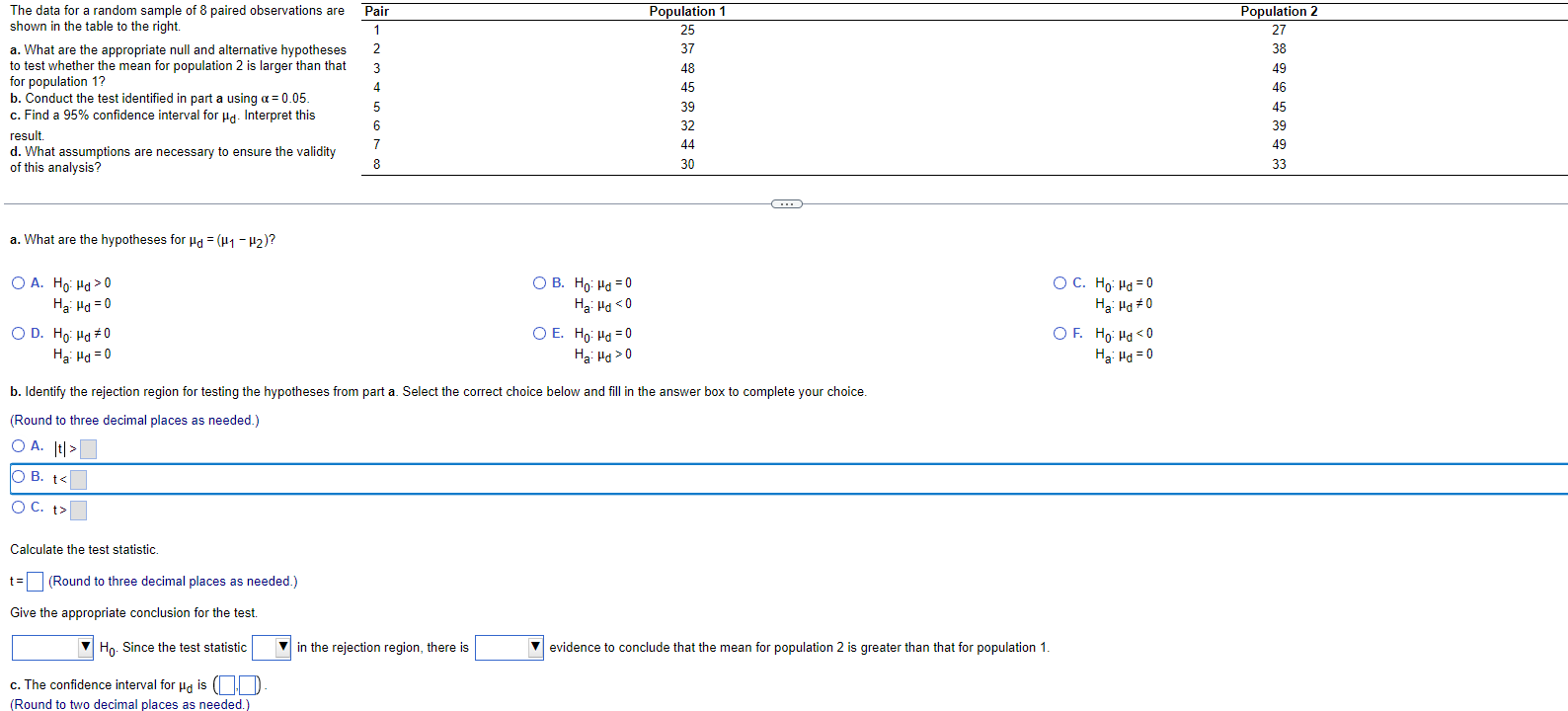Click the ellipsis expander on the divider
Screen dimensions: 1568x711
(x=786, y=204)
